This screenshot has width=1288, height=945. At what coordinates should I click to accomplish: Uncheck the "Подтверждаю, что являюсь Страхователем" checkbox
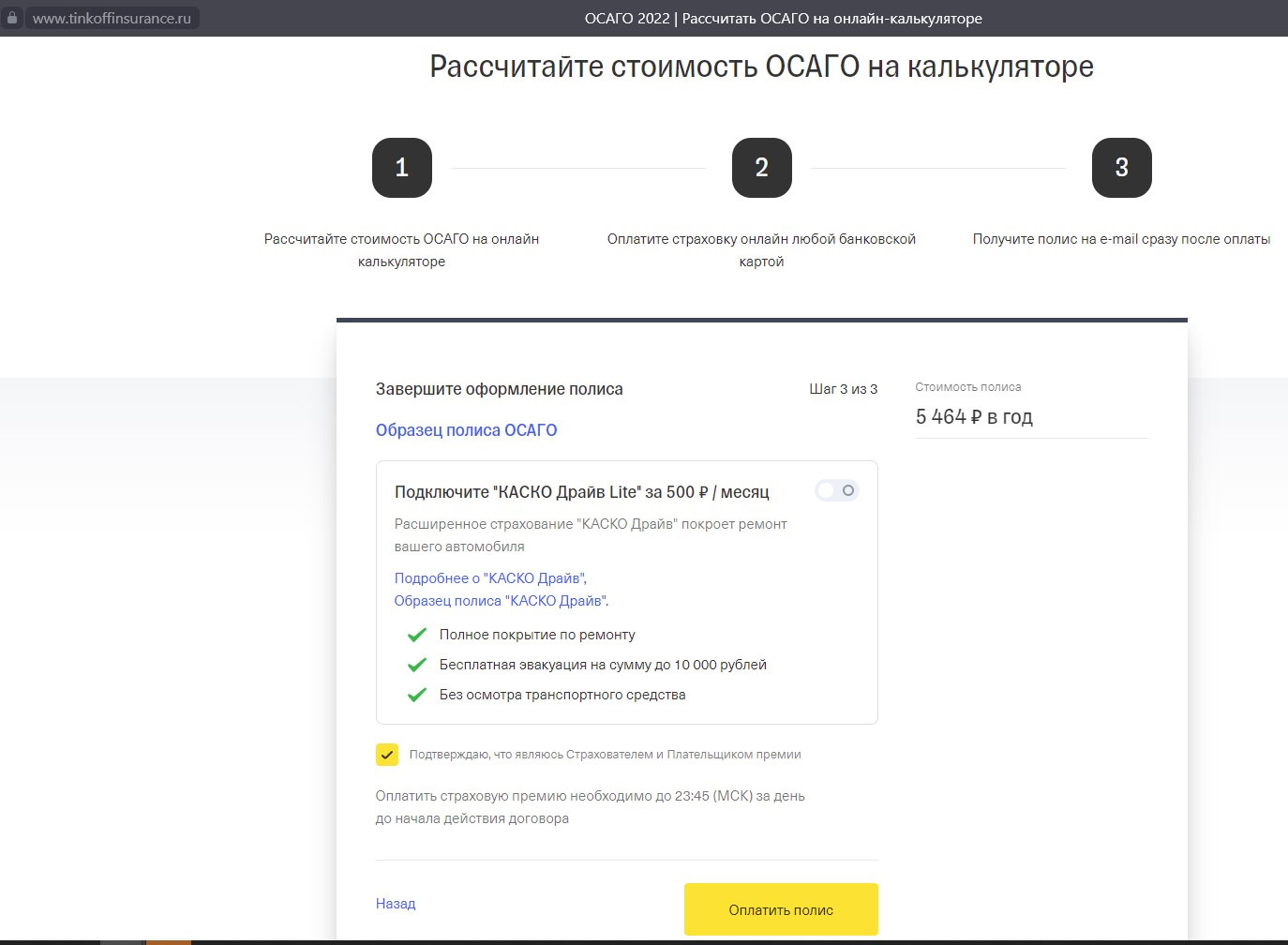385,754
